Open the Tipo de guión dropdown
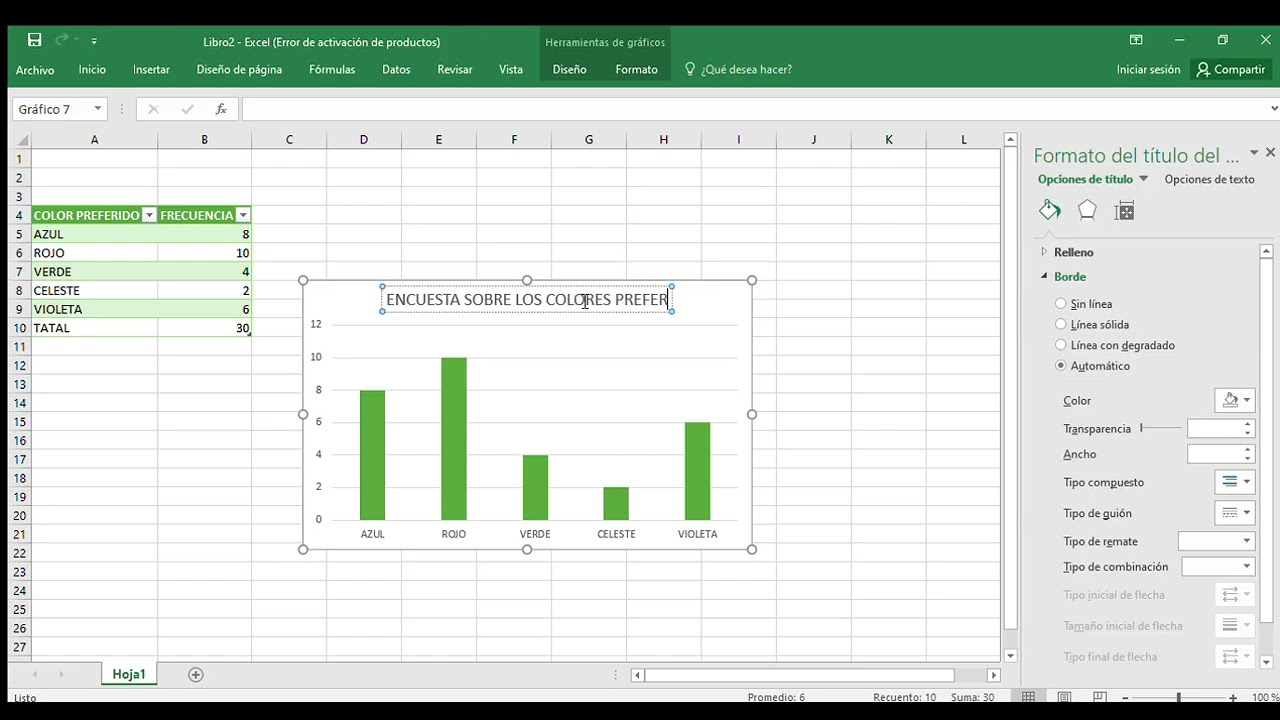The height and width of the screenshot is (720, 1280). pos(1234,513)
